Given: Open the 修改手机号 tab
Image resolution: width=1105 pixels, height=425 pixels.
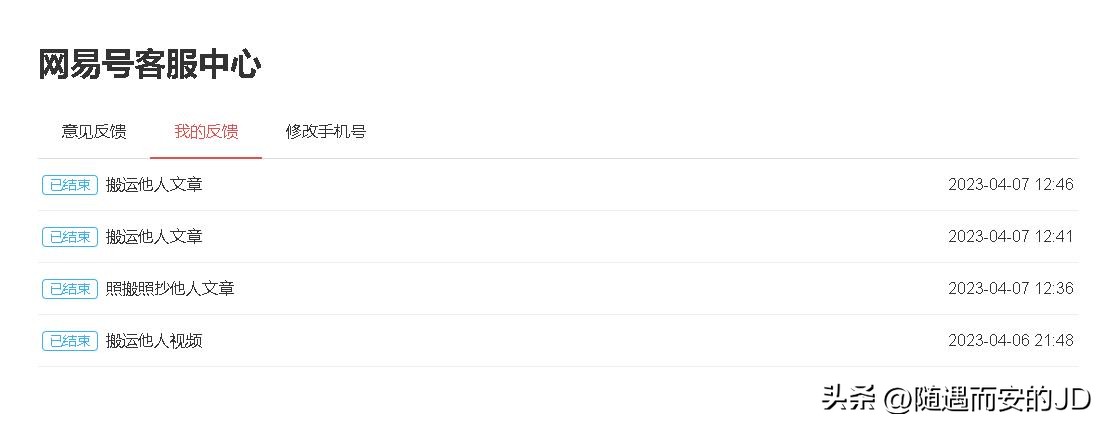Looking at the screenshot, I should click(x=326, y=132).
